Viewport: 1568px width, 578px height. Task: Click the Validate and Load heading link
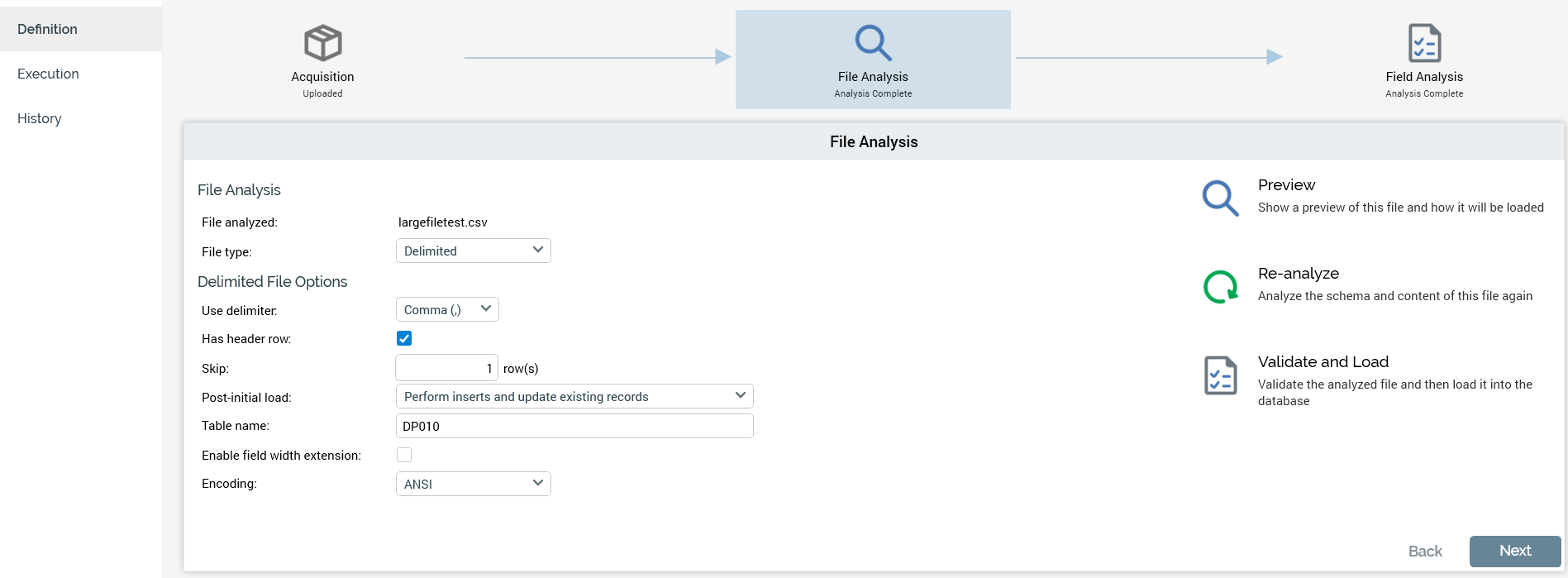(x=1323, y=361)
